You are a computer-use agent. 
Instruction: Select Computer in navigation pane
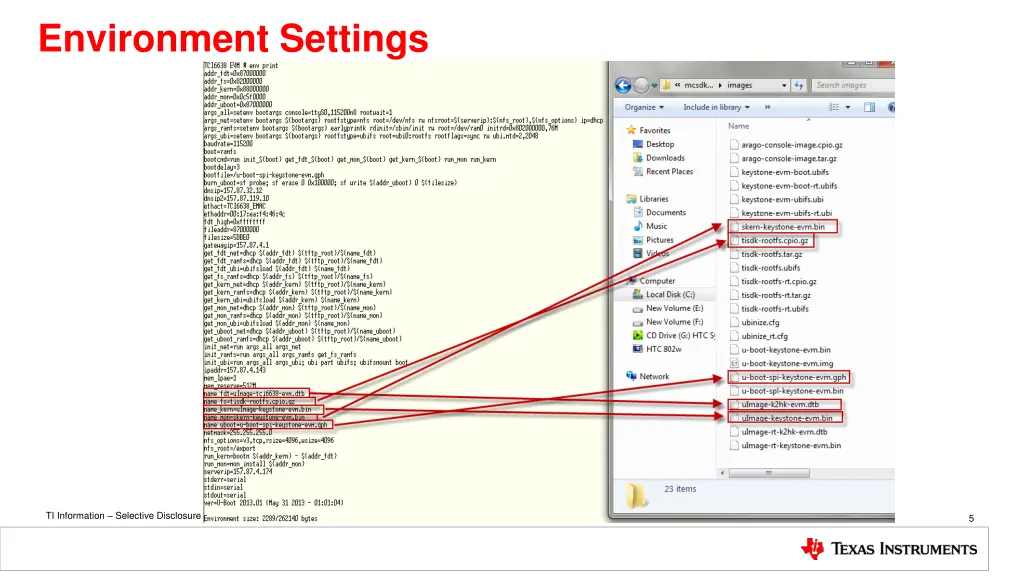coord(657,281)
